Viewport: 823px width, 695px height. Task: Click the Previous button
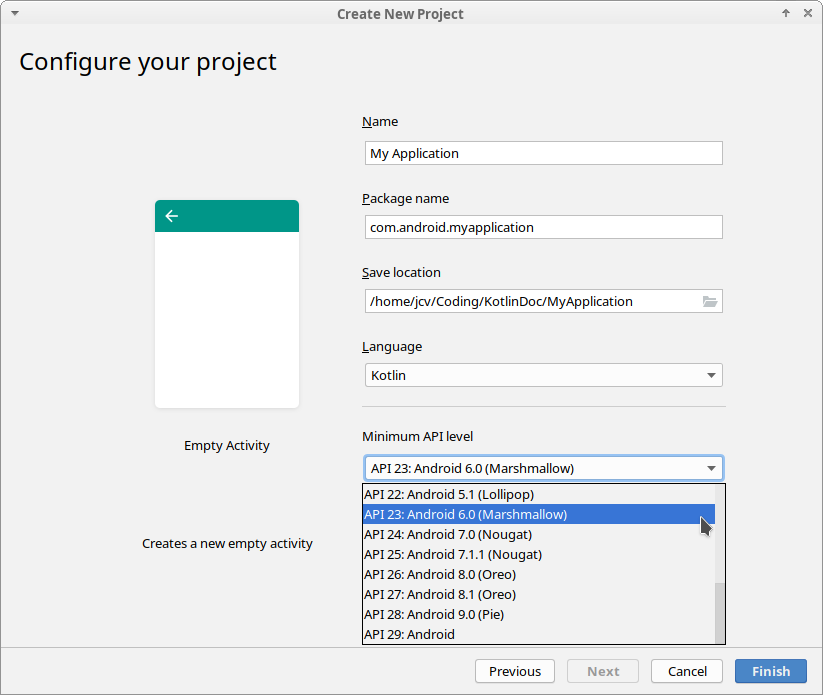(514, 671)
